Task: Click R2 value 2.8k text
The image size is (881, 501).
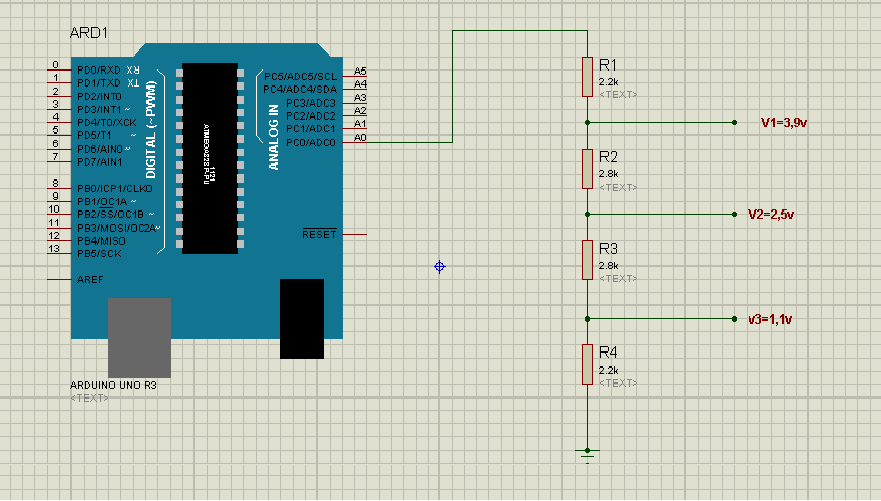Action: tap(608, 174)
